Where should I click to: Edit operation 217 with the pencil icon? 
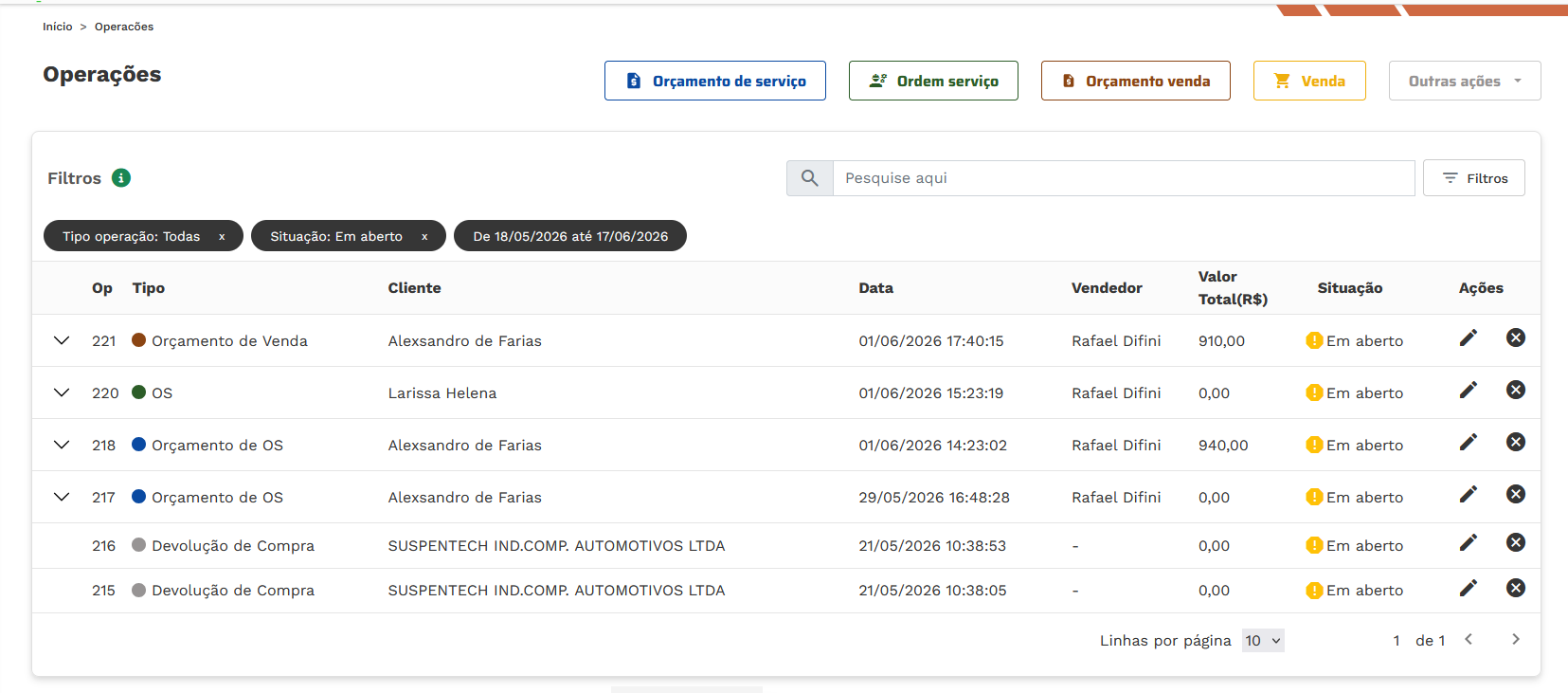point(1468,494)
